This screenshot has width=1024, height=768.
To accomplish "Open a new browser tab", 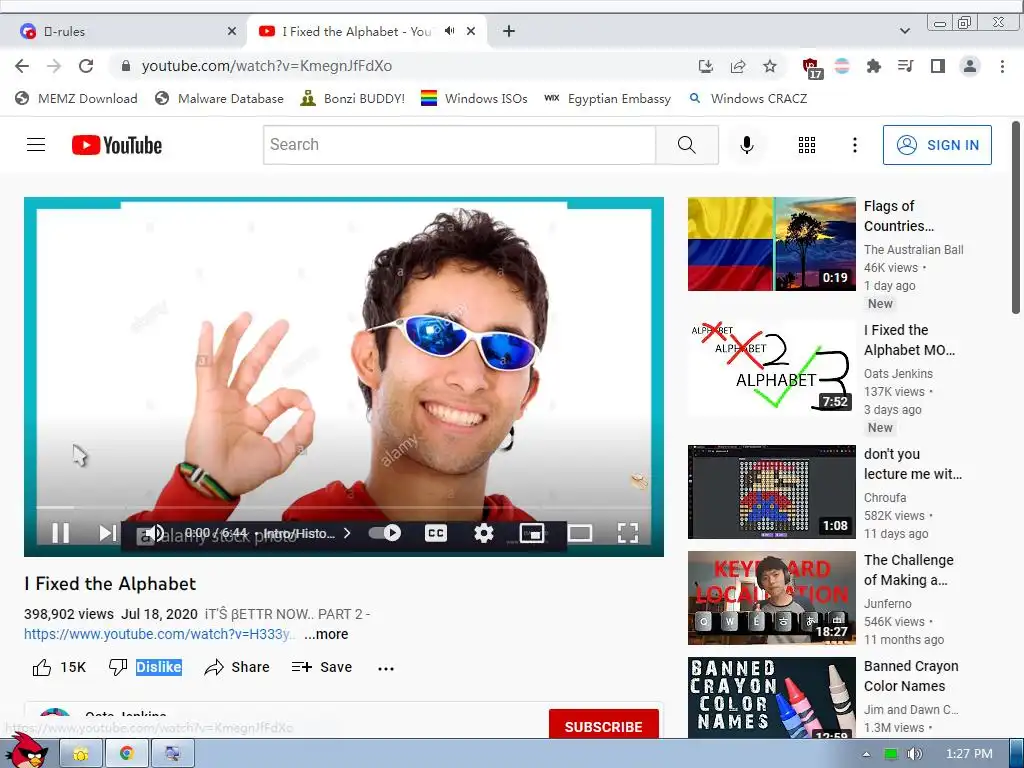I will click(509, 31).
